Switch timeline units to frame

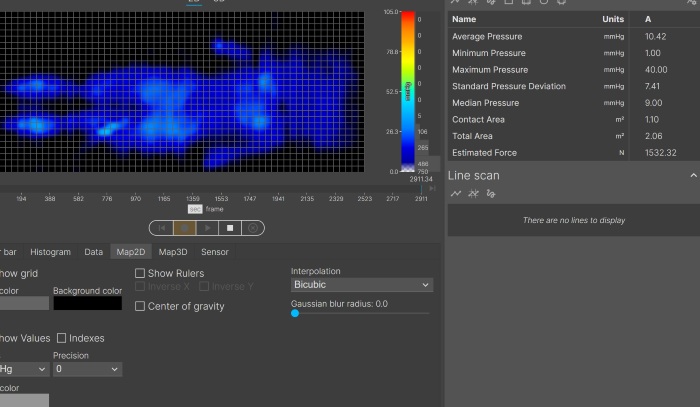(x=214, y=209)
